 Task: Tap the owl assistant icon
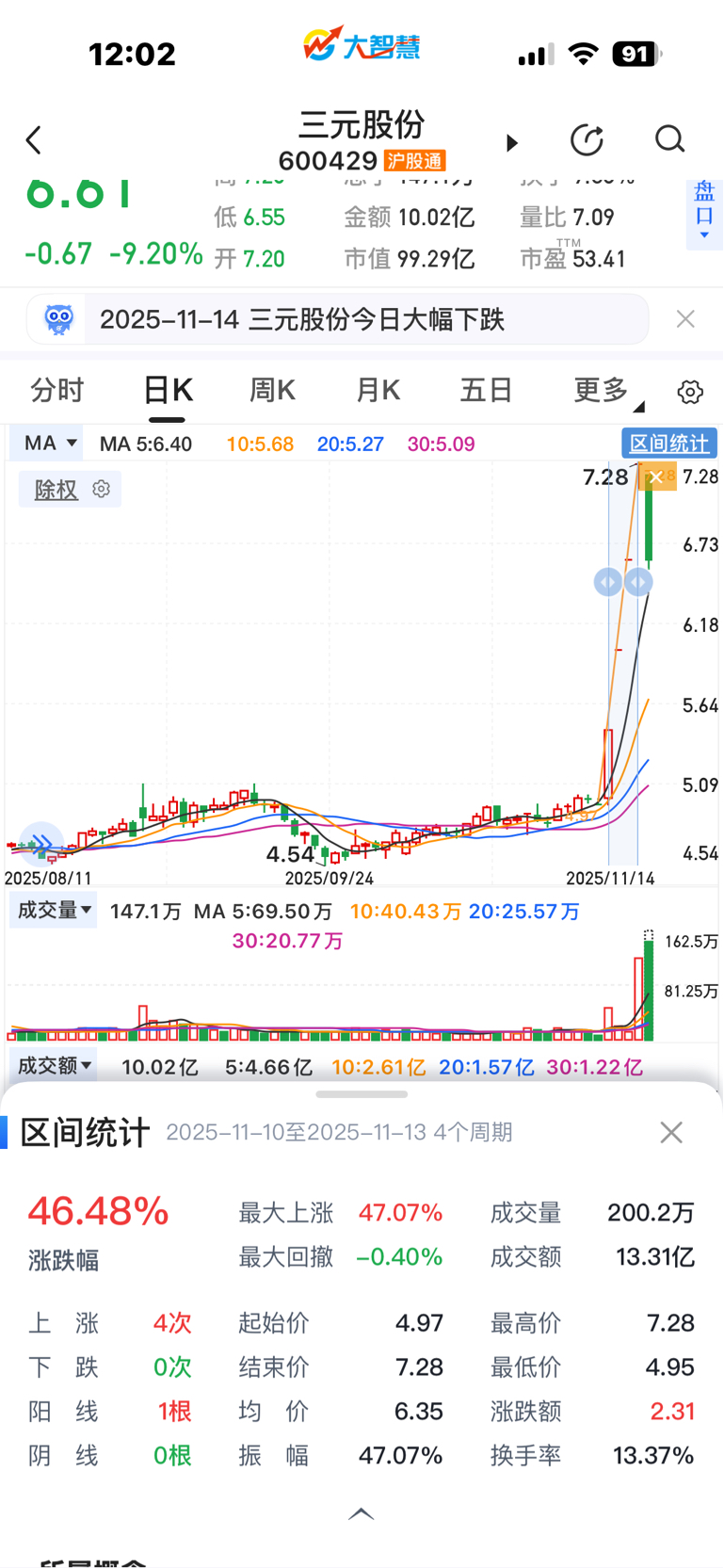[x=59, y=319]
